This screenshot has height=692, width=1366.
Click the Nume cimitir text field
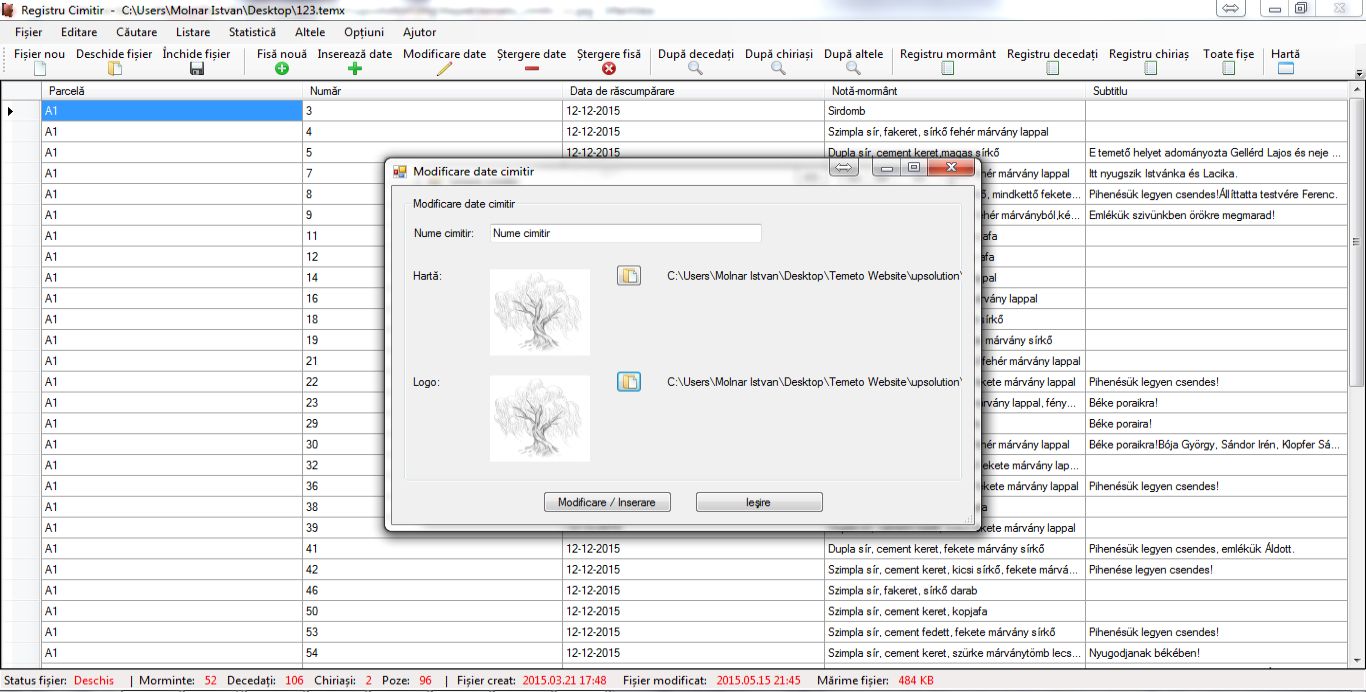(625, 233)
